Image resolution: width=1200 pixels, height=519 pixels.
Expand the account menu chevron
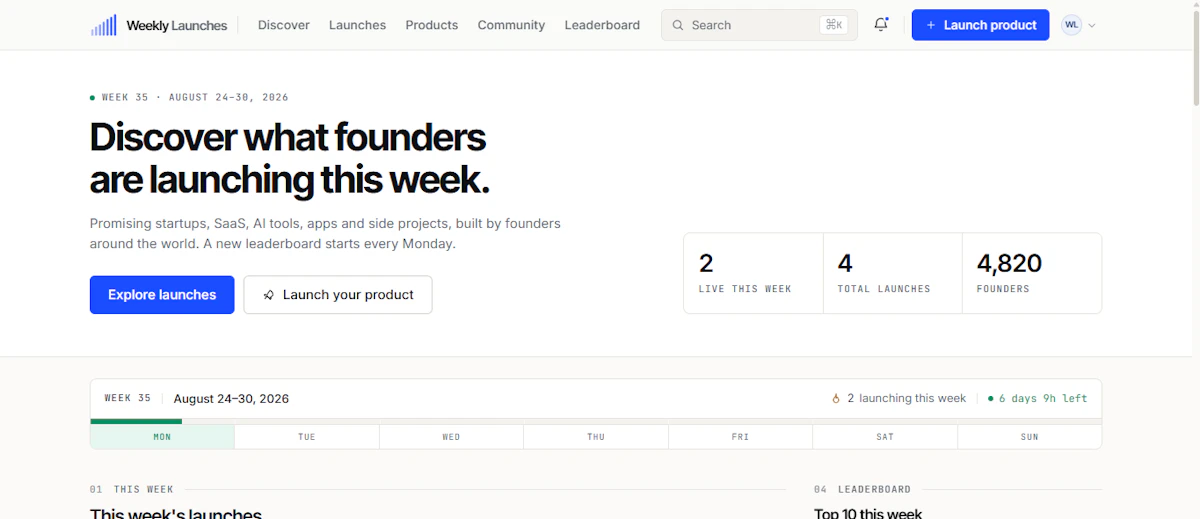click(1092, 26)
